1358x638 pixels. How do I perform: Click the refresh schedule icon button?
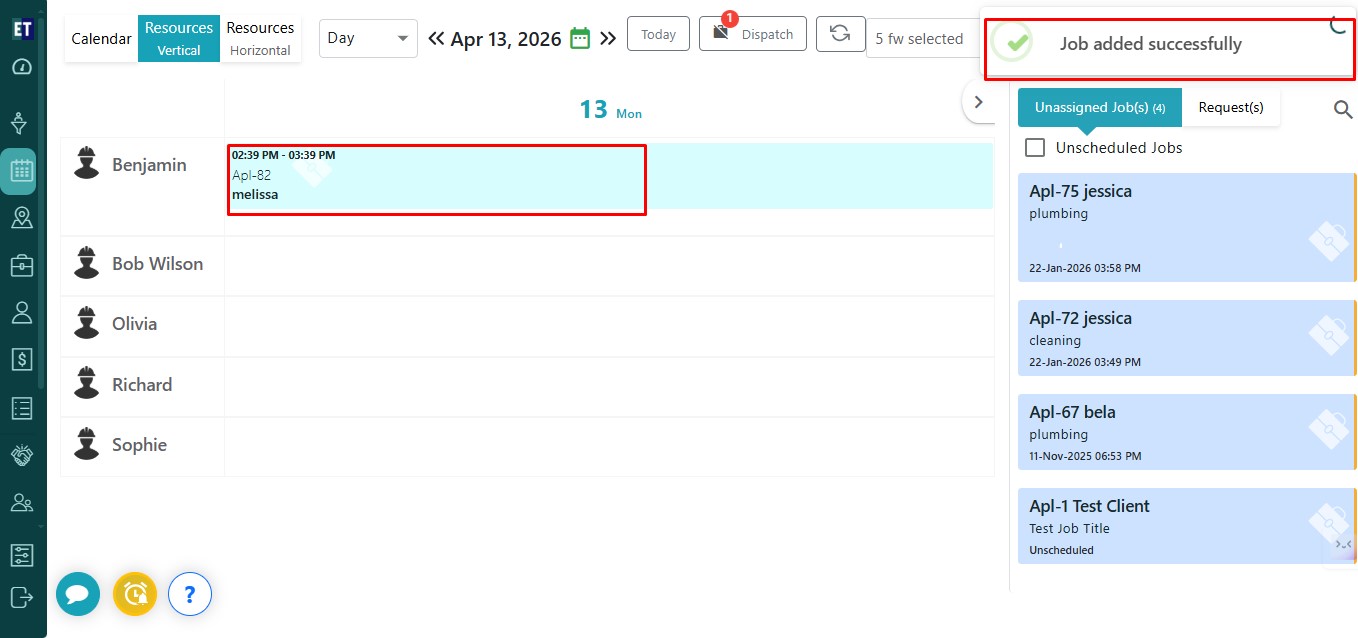pyautogui.click(x=840, y=33)
